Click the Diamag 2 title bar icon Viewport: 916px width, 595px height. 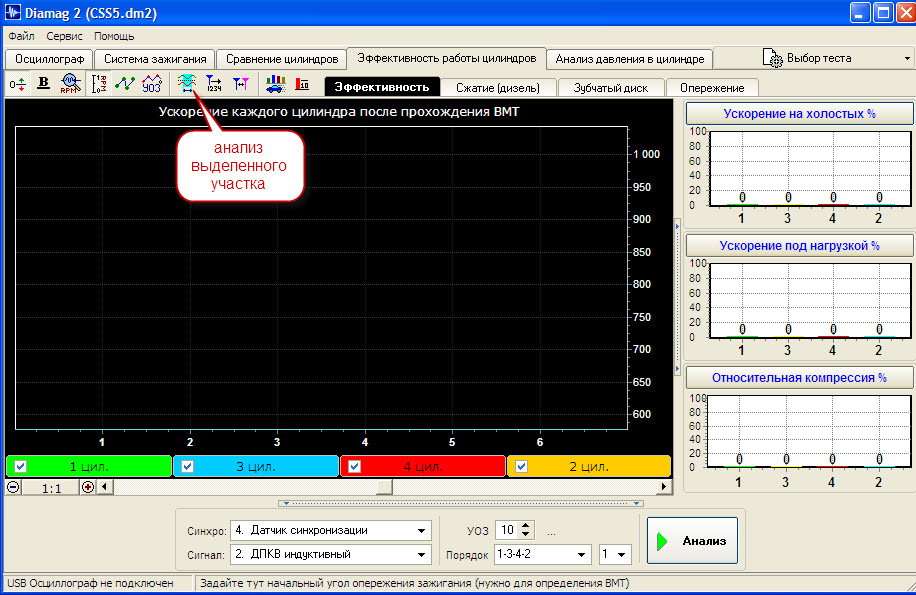pos(12,12)
